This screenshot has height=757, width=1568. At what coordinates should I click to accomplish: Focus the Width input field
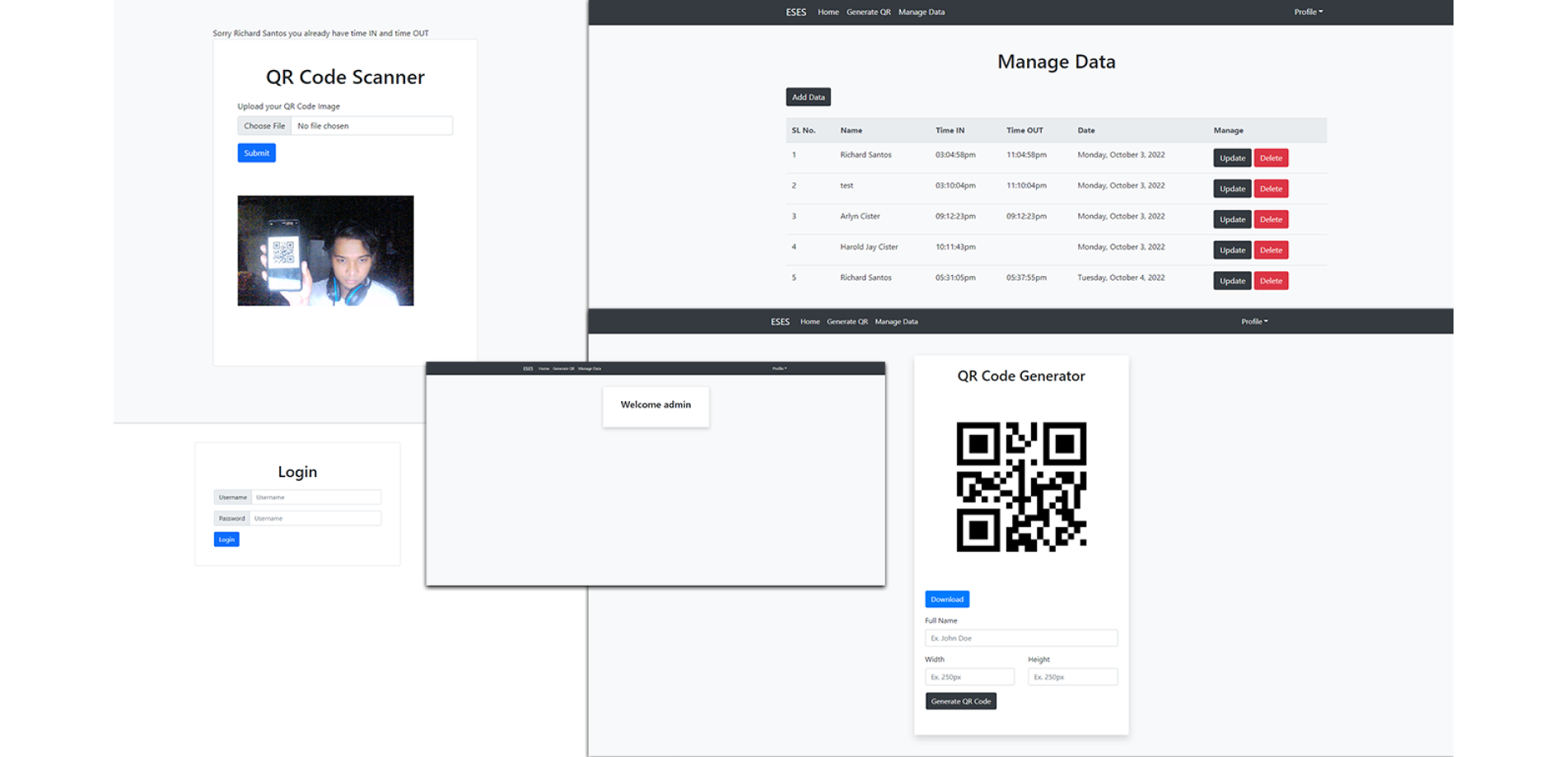[969, 677]
